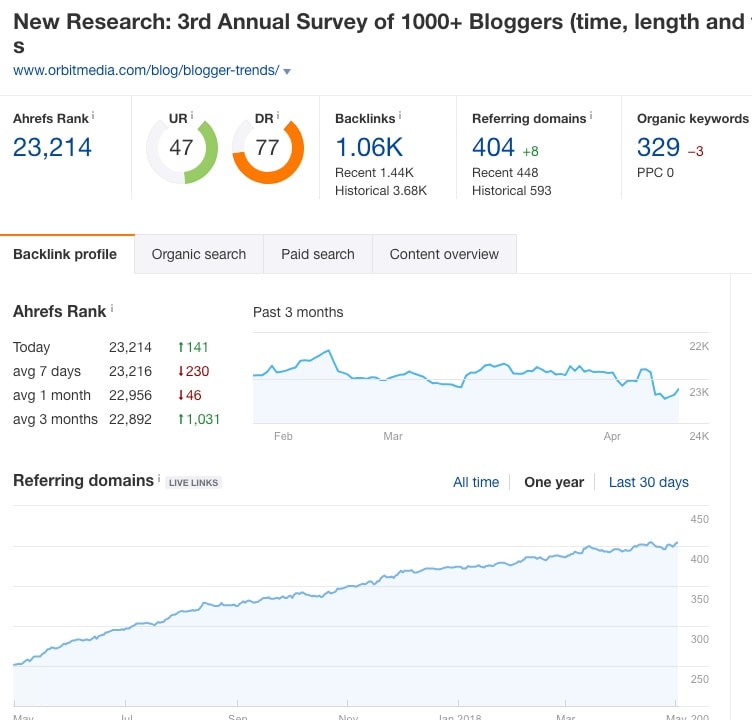752x720 pixels.
Task: Switch to the Organic search tab
Action: [199, 254]
